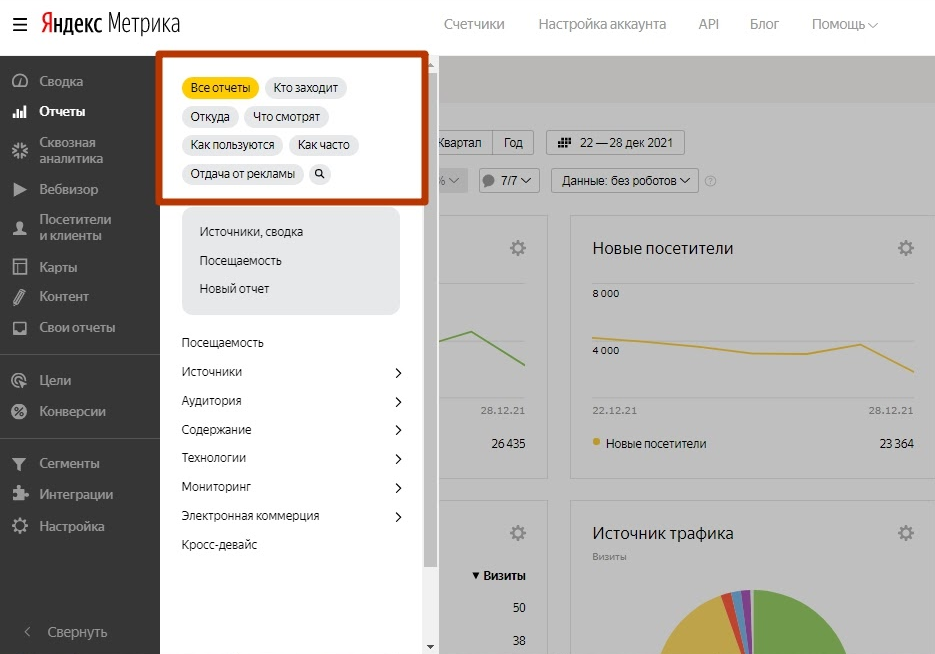Open Посещаемость report in the list
The image size is (935, 654).
point(222,343)
